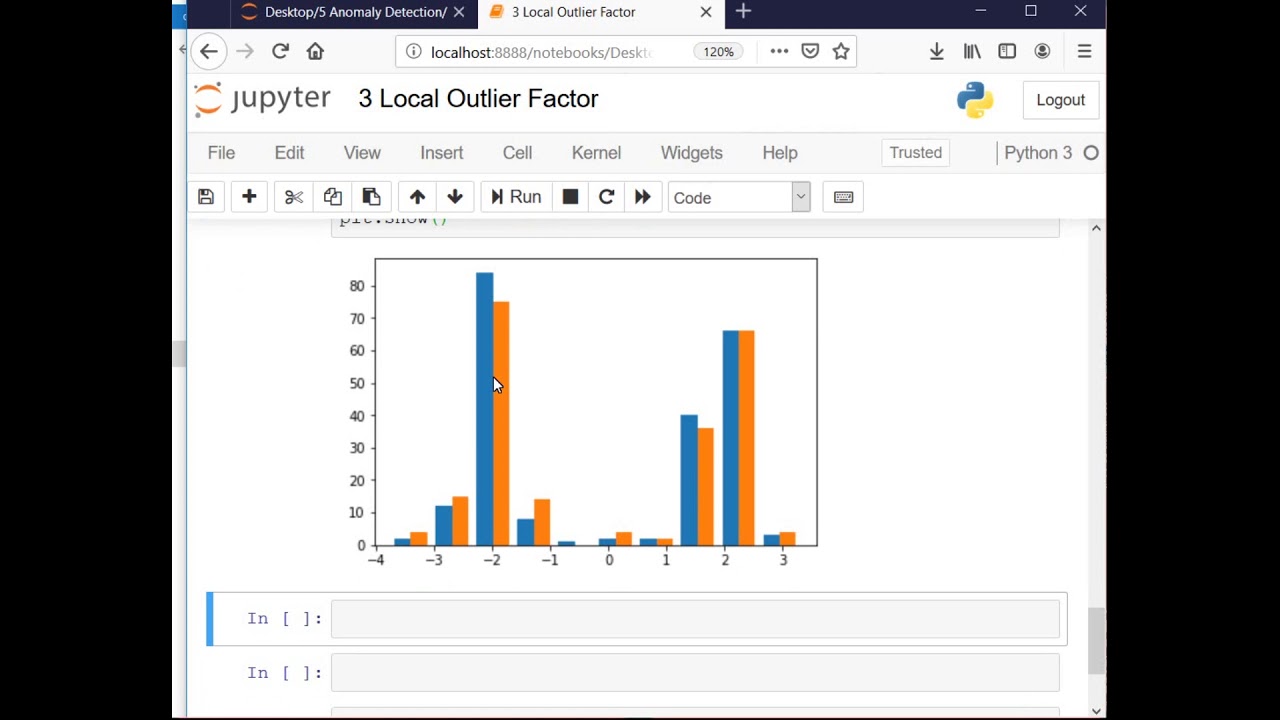Open the Widgets menu
Image resolution: width=1280 pixels, height=720 pixels.
click(x=691, y=153)
